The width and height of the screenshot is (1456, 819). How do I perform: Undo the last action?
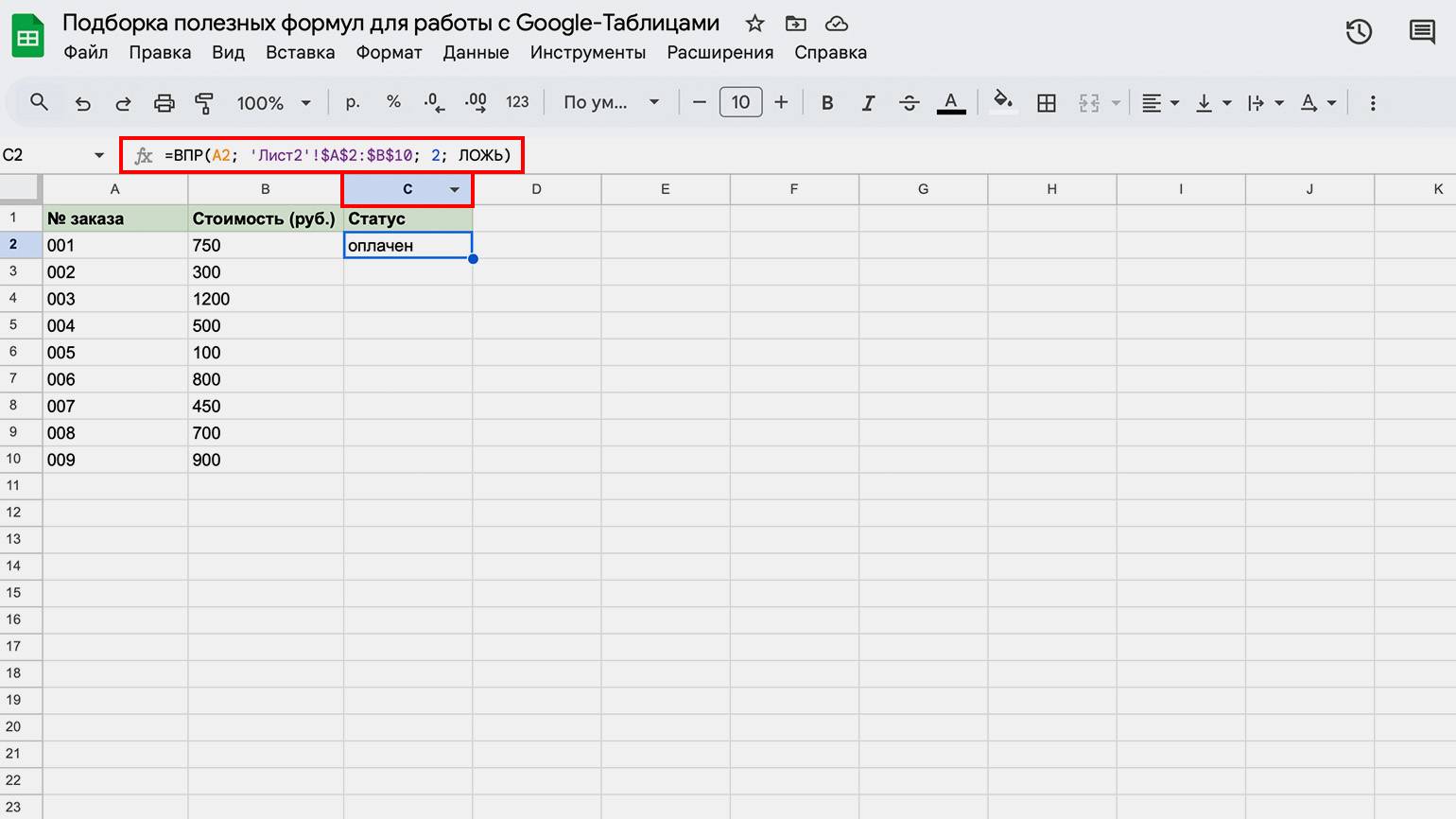coord(83,103)
